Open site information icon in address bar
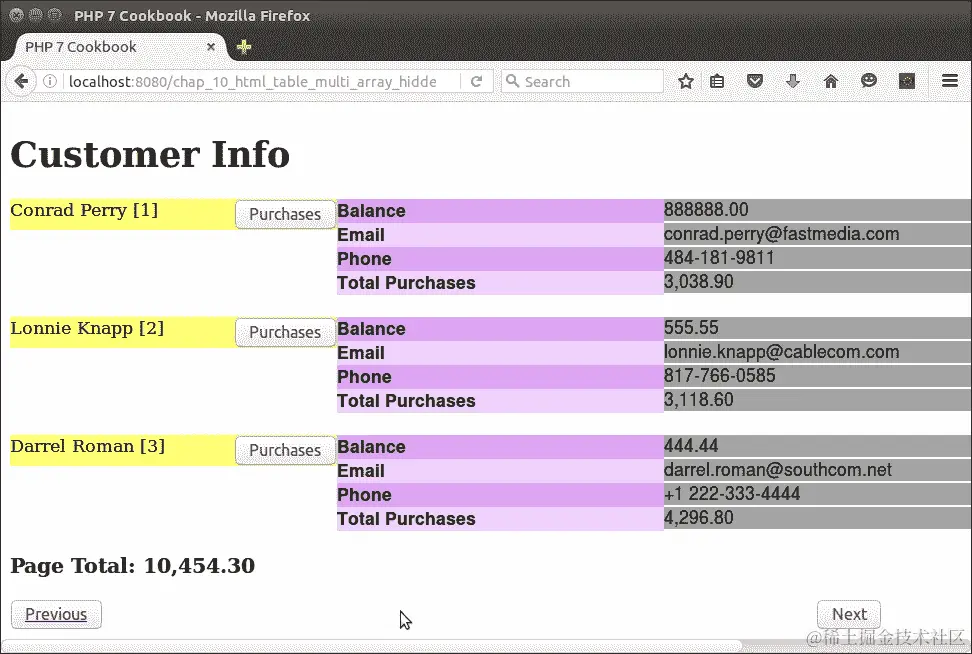Screen dimensions: 972x654 [x=50, y=81]
